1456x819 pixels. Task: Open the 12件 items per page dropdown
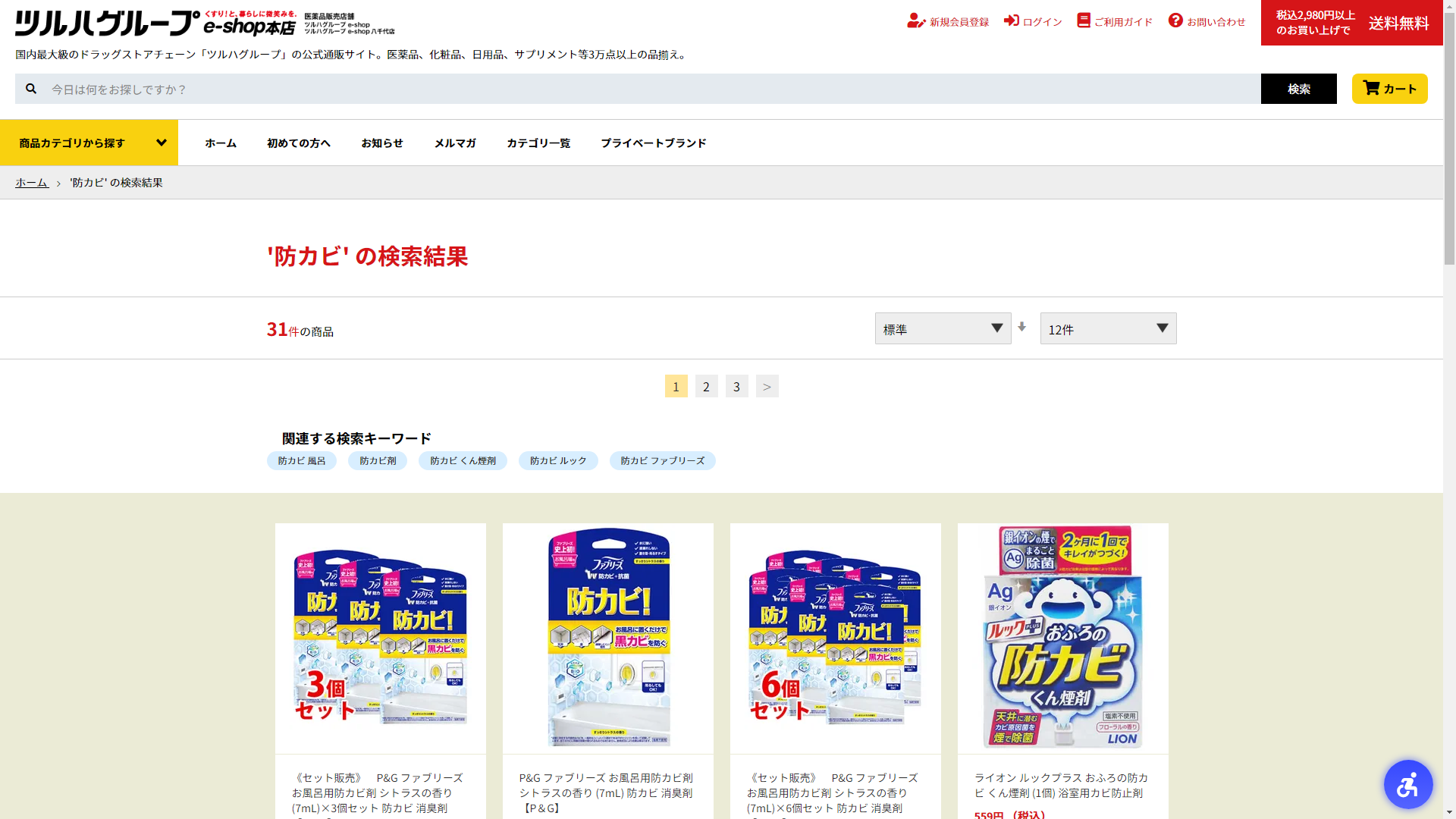(x=1107, y=328)
